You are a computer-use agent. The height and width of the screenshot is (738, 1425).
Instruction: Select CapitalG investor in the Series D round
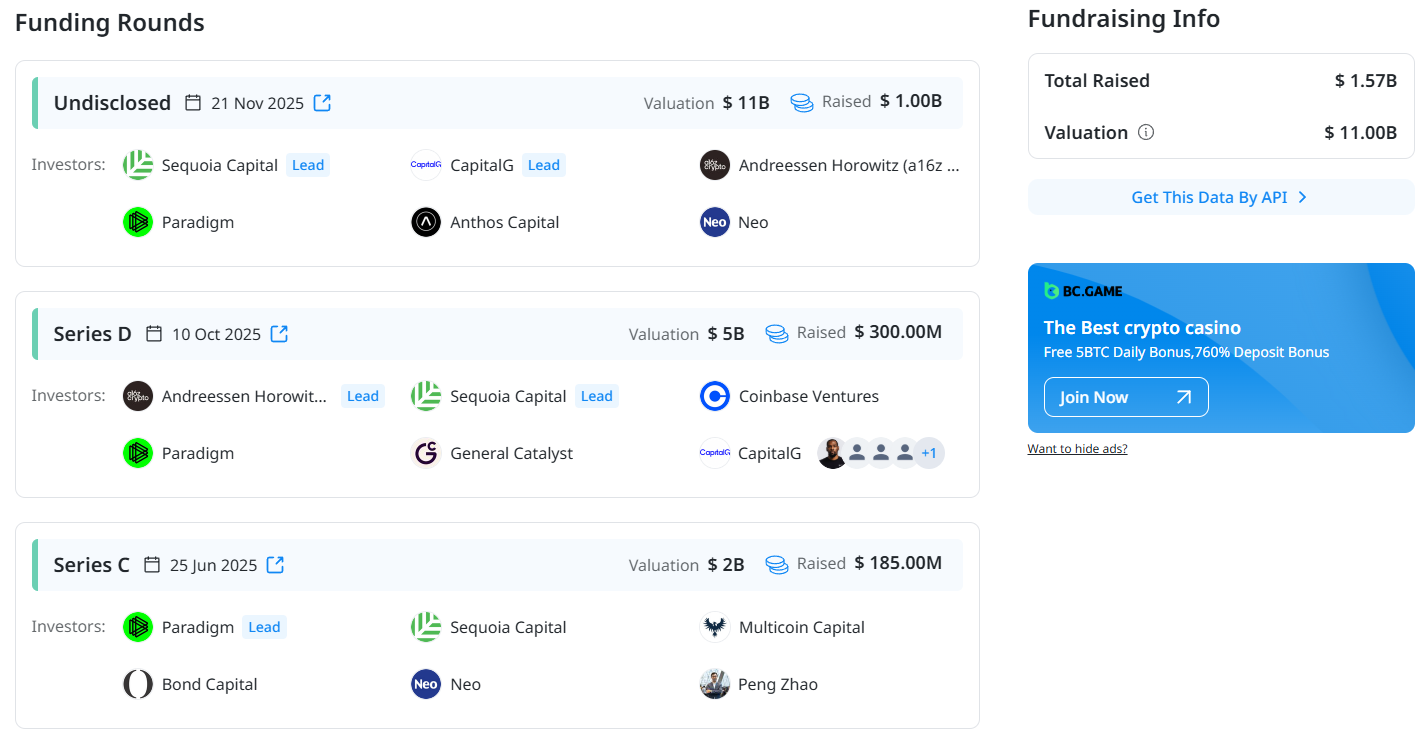coord(769,453)
